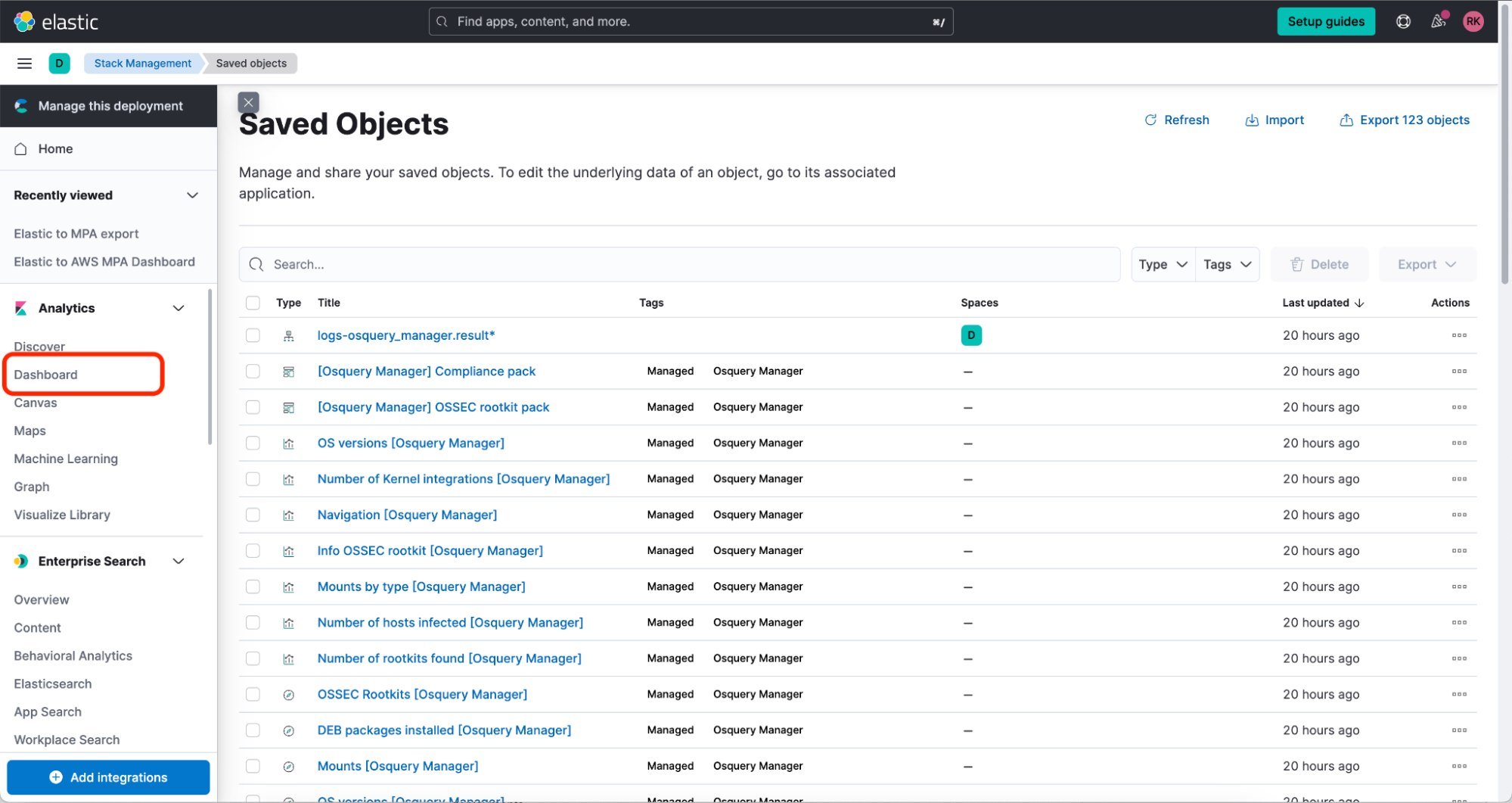The width and height of the screenshot is (1512, 803).
Task: Open the Type filter dropdown
Action: pos(1163,264)
